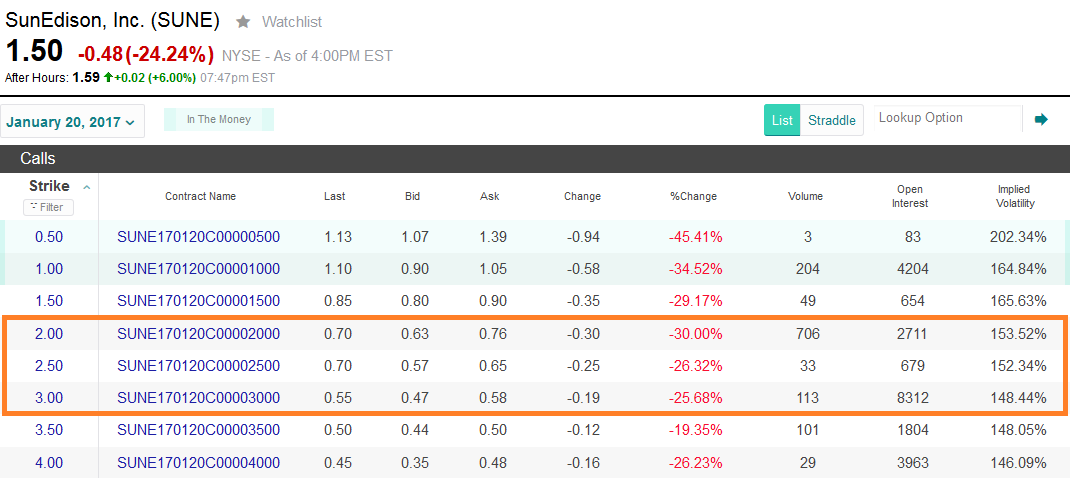Click the -26.23% change value
This screenshot has width=1071, height=478.
695,462
